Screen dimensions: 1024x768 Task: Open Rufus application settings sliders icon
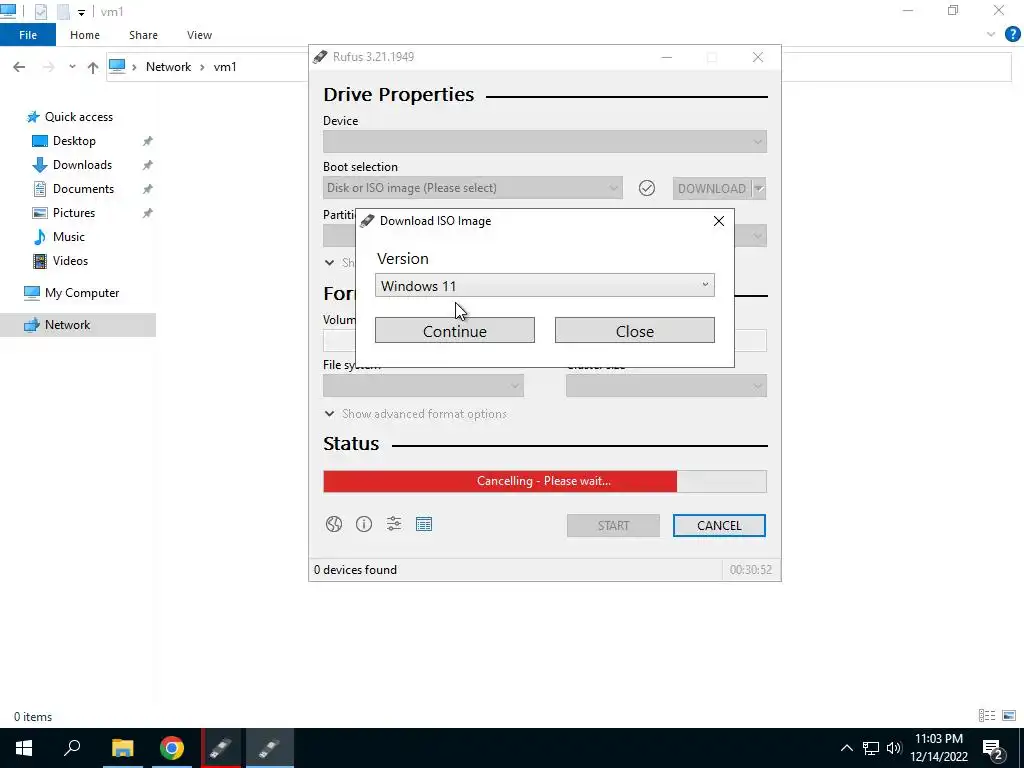click(394, 524)
